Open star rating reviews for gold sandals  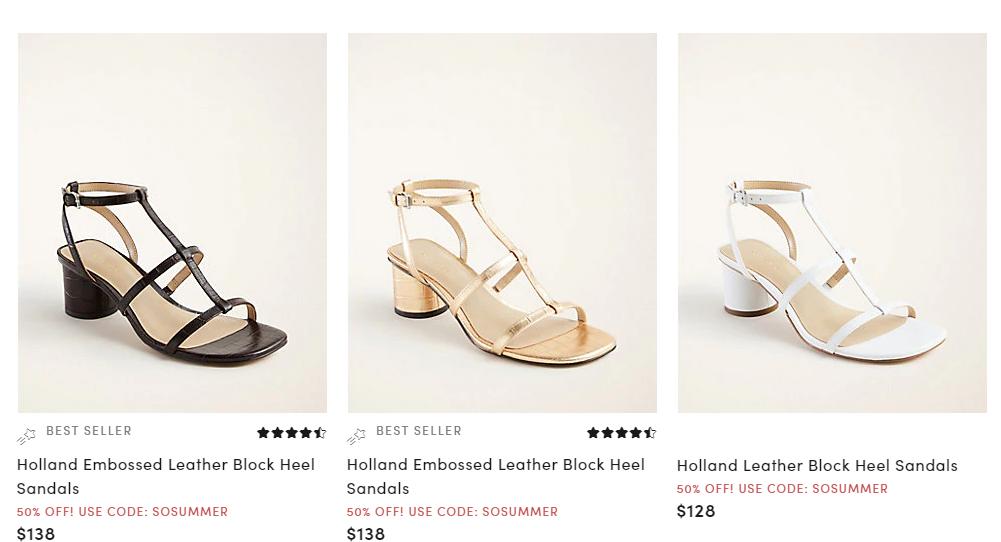click(x=621, y=433)
